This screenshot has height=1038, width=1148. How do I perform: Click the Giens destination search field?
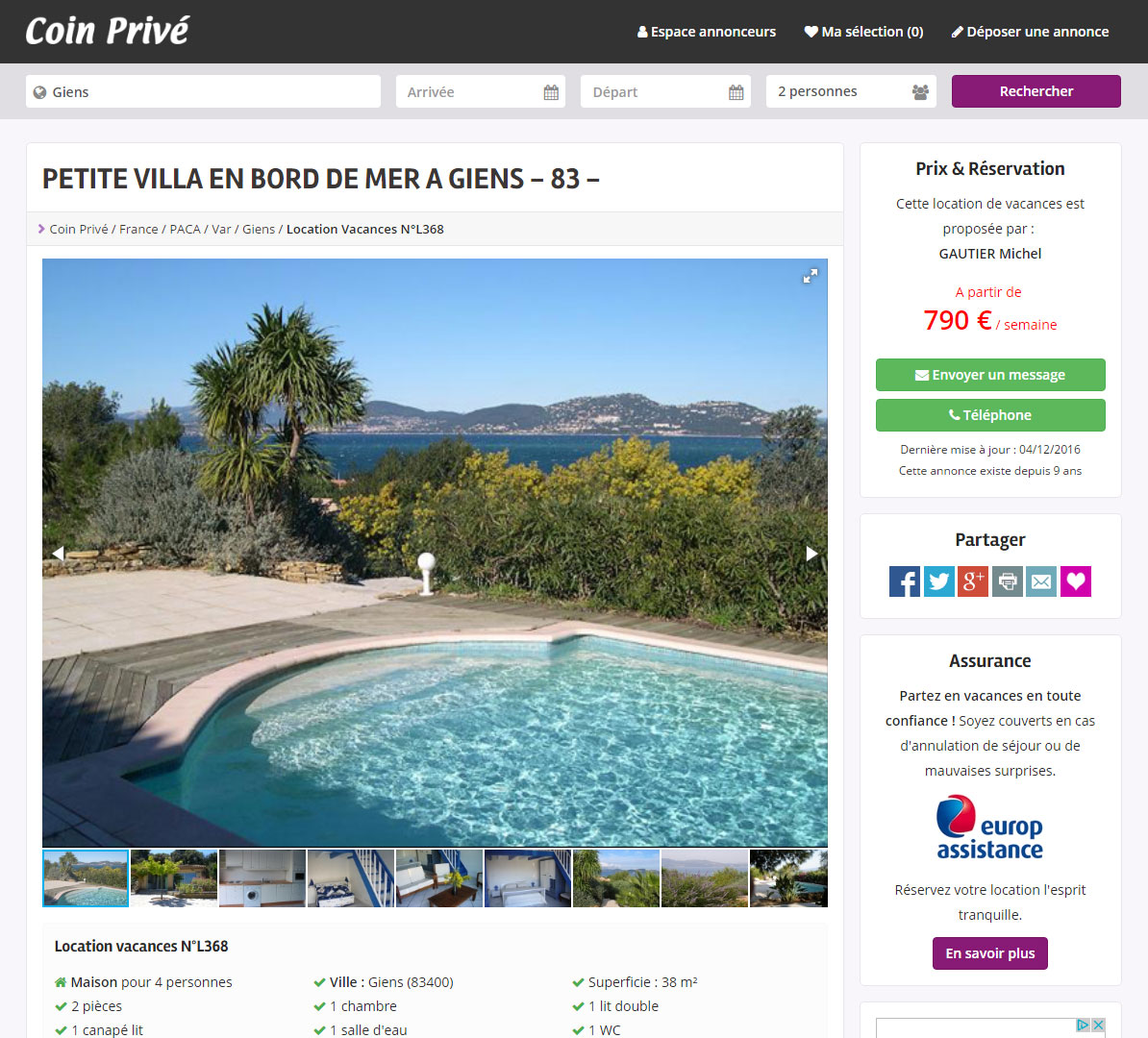tap(204, 91)
